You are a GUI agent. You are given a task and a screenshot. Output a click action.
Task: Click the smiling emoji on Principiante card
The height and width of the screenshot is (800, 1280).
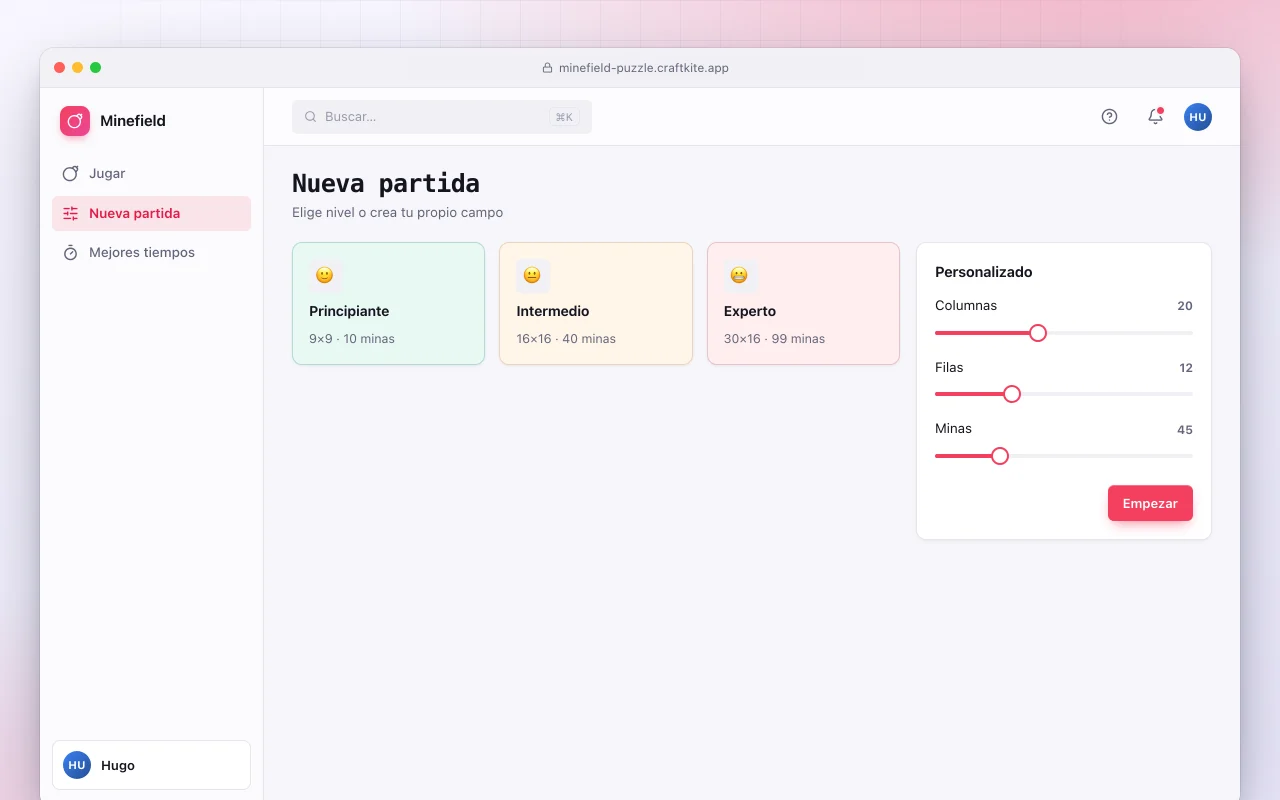pos(324,275)
